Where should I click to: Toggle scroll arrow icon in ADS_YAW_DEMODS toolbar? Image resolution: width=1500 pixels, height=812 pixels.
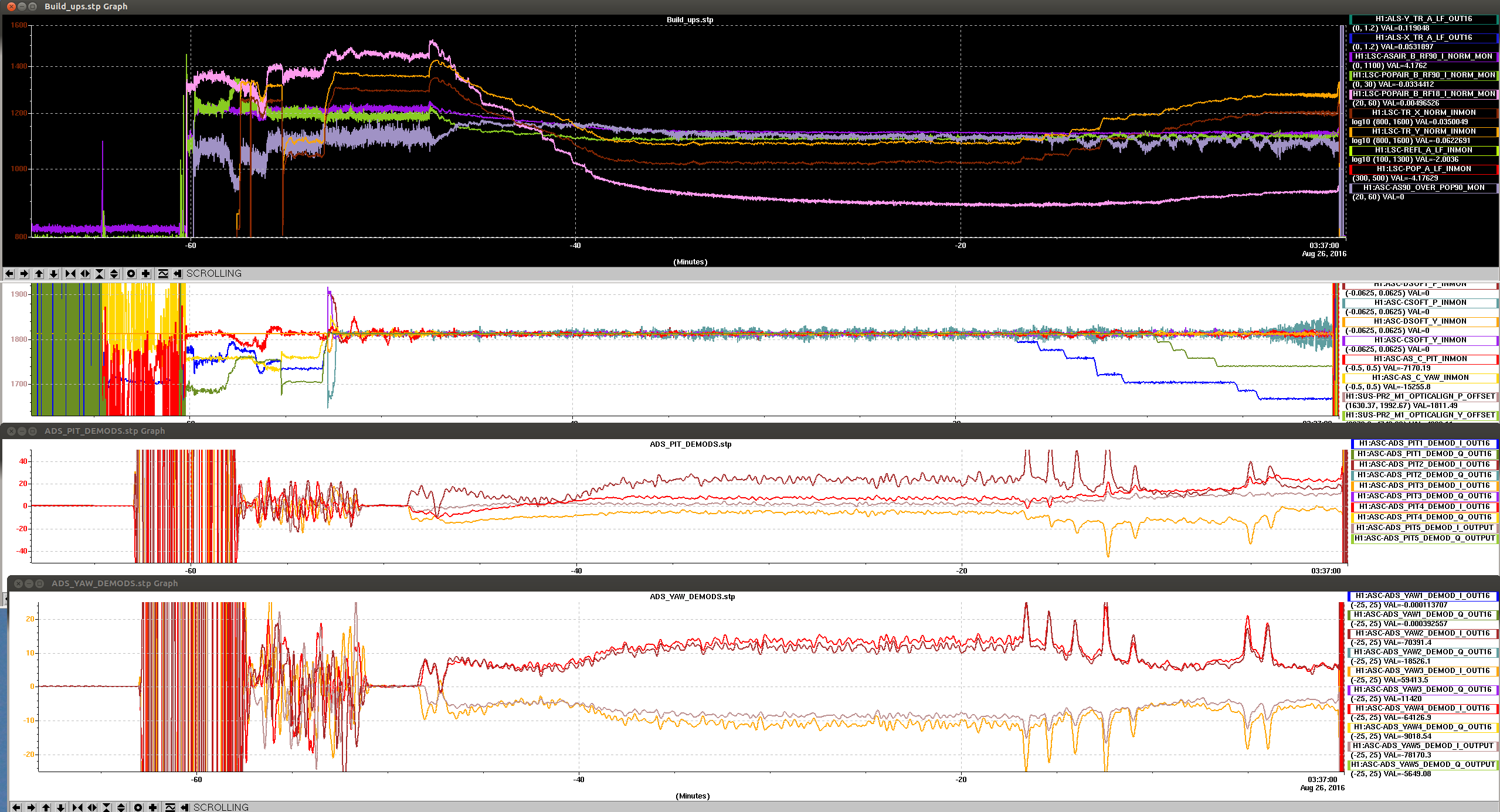pos(185,807)
